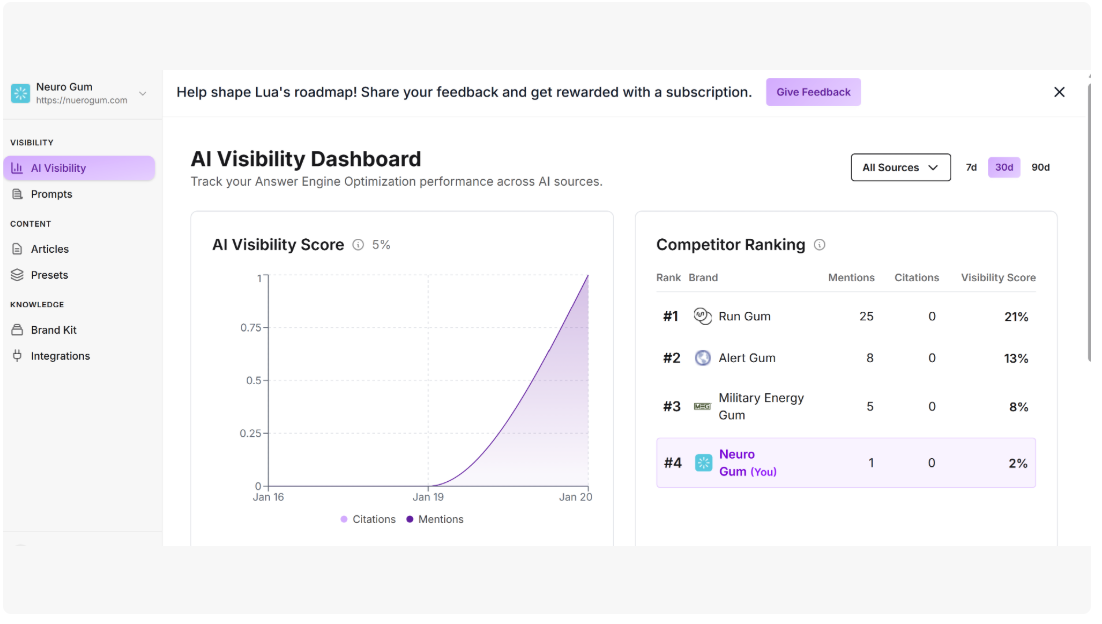Screen dimensions: 1102x624
Task: Select the Neuro Gum (You) ranking row
Action: [846, 462]
